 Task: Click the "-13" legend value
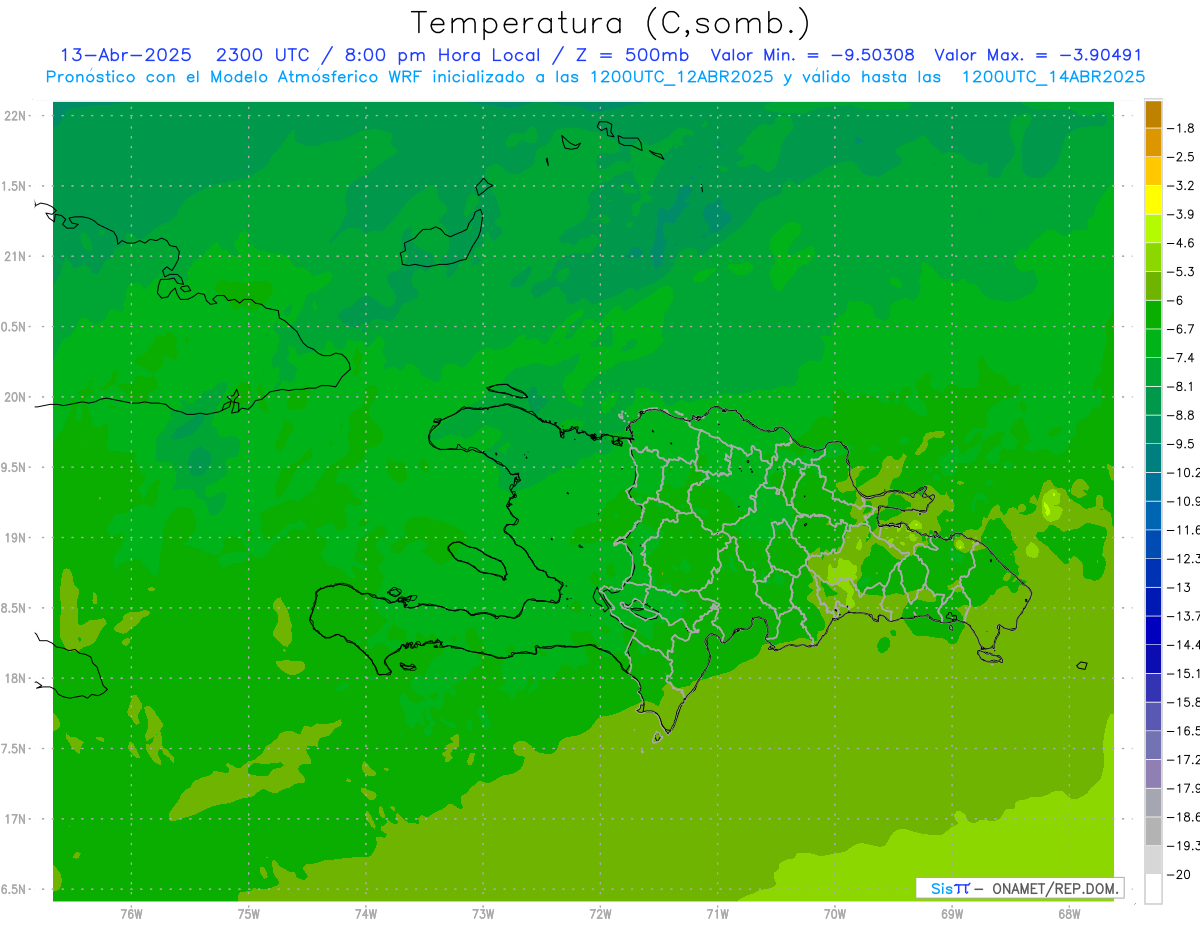1179,587
